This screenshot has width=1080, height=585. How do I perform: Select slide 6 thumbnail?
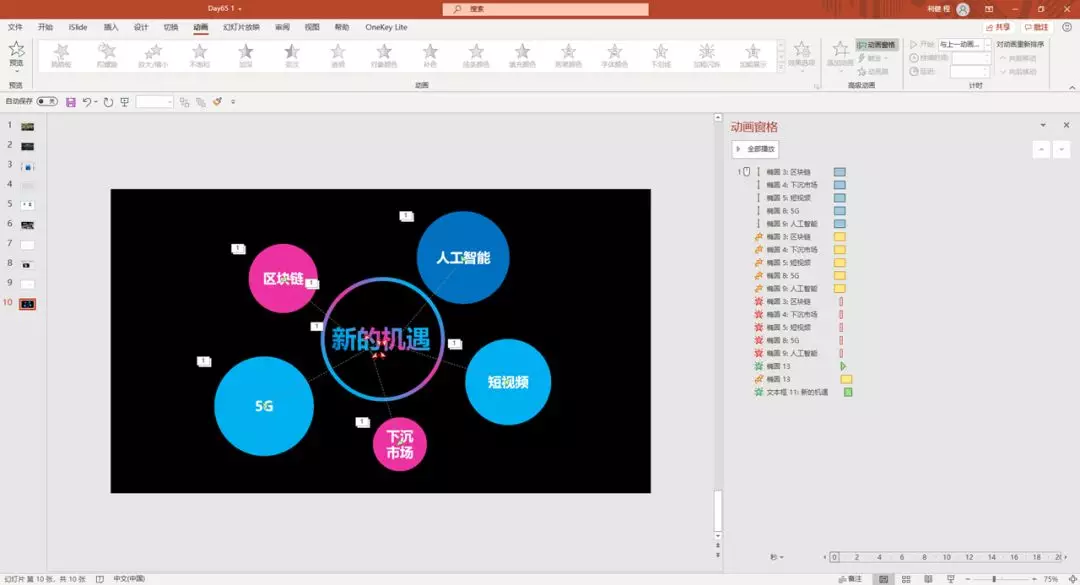point(28,225)
